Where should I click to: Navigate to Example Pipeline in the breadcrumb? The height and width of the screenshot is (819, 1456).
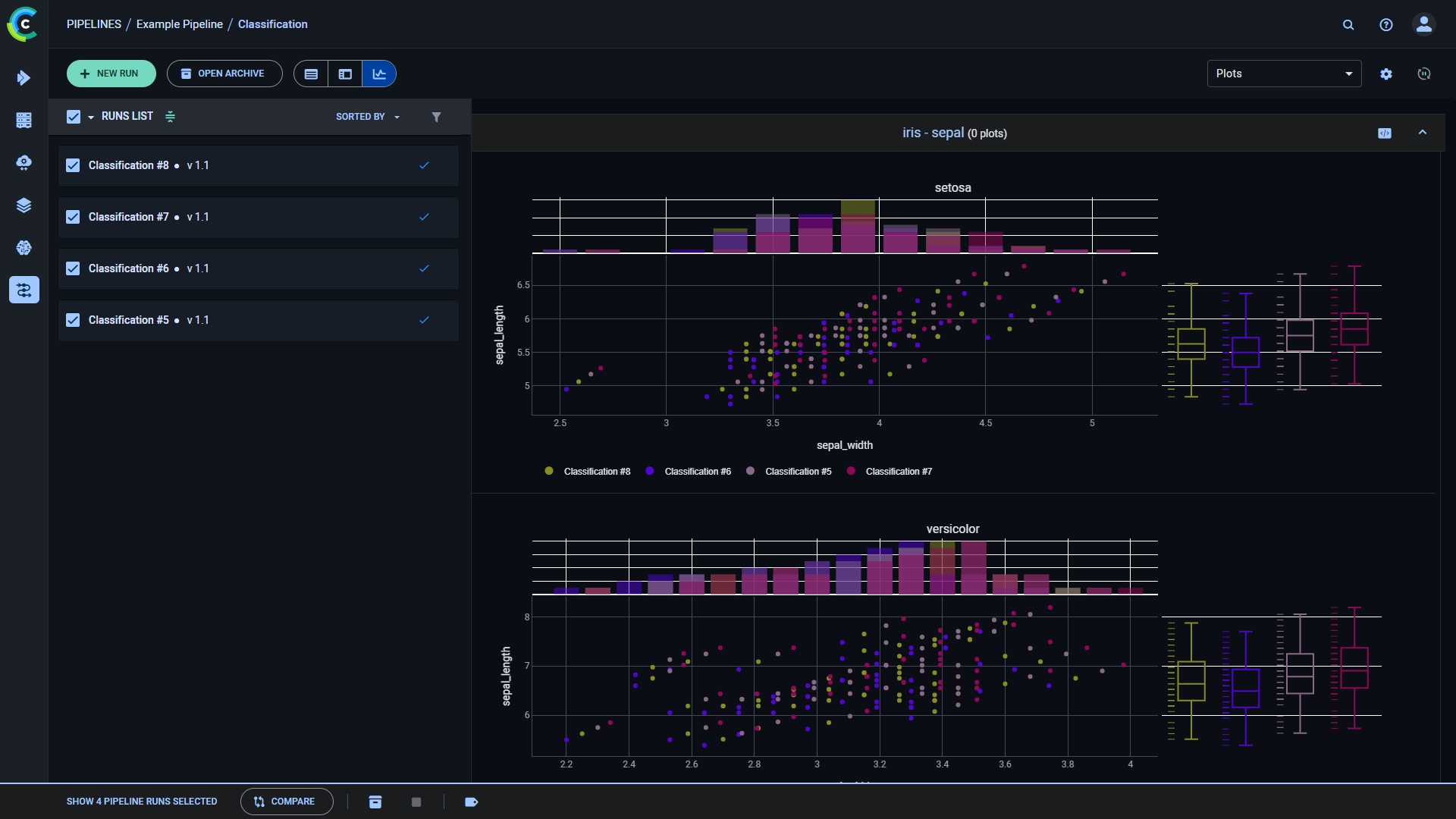point(179,24)
